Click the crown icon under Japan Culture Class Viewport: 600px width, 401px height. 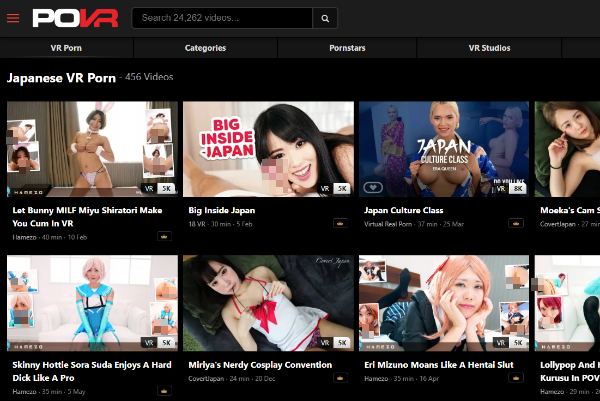click(x=516, y=224)
